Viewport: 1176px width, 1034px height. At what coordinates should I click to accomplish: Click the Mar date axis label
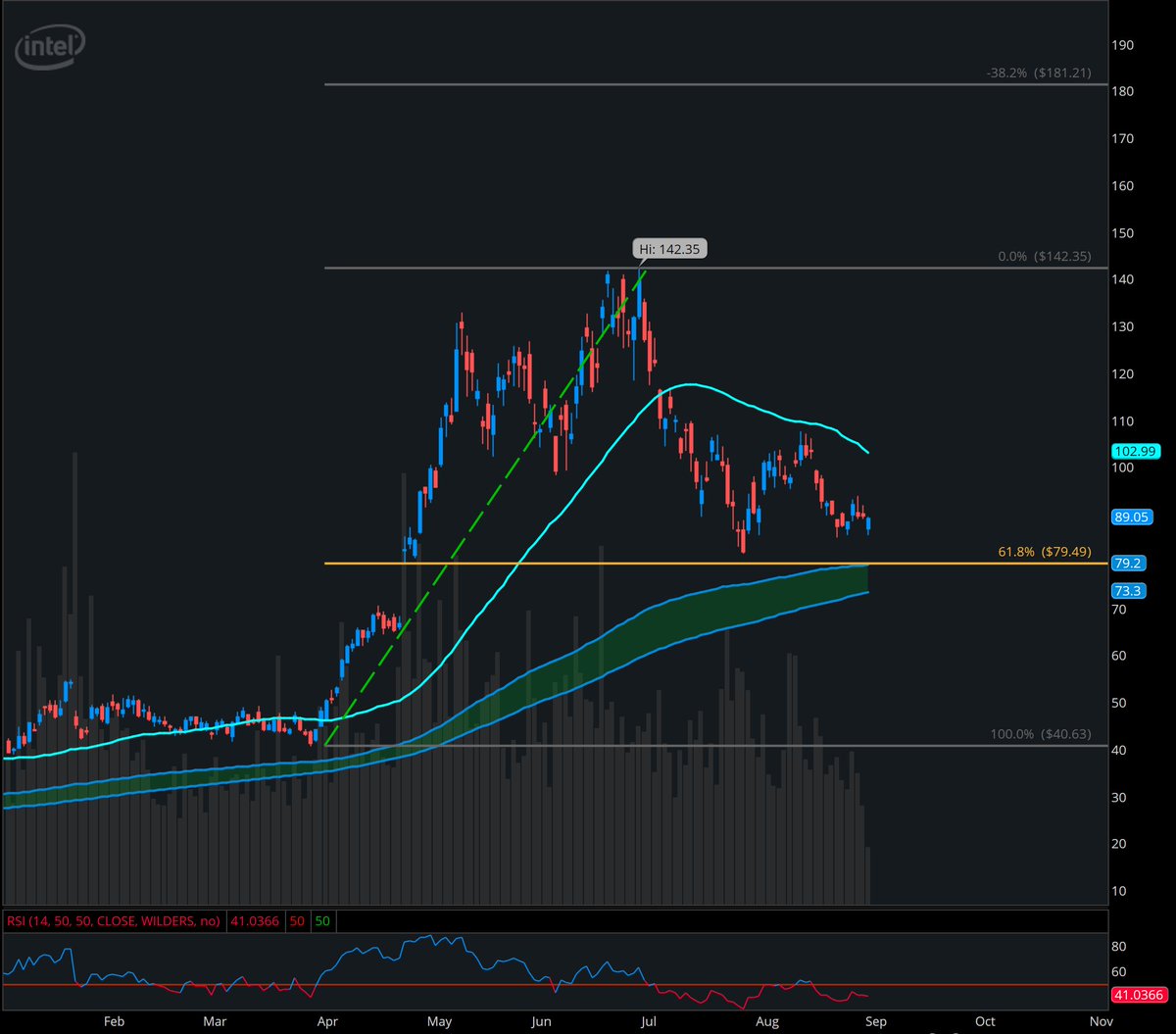tap(215, 1021)
